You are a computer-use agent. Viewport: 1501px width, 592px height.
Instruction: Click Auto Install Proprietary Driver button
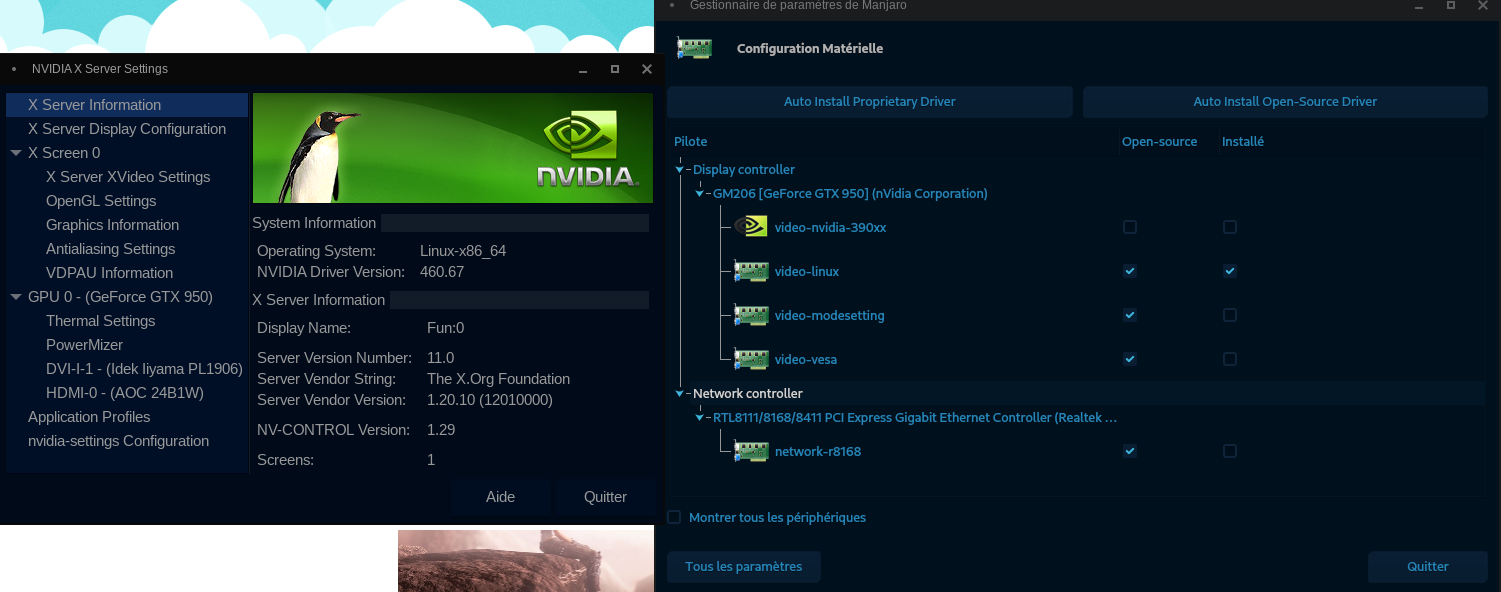pos(869,102)
